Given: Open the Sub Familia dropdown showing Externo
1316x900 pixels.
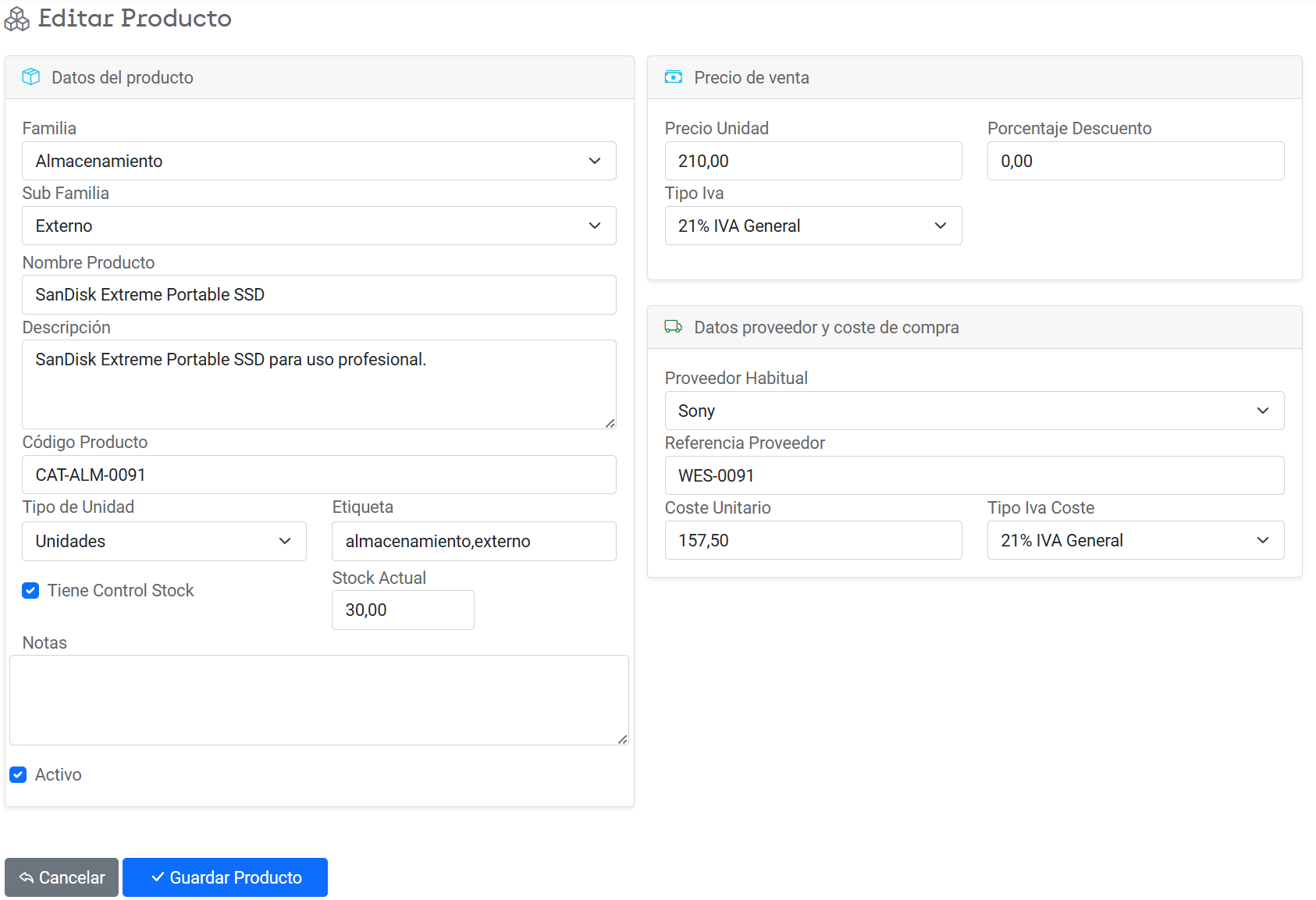Looking at the screenshot, I should point(319,226).
